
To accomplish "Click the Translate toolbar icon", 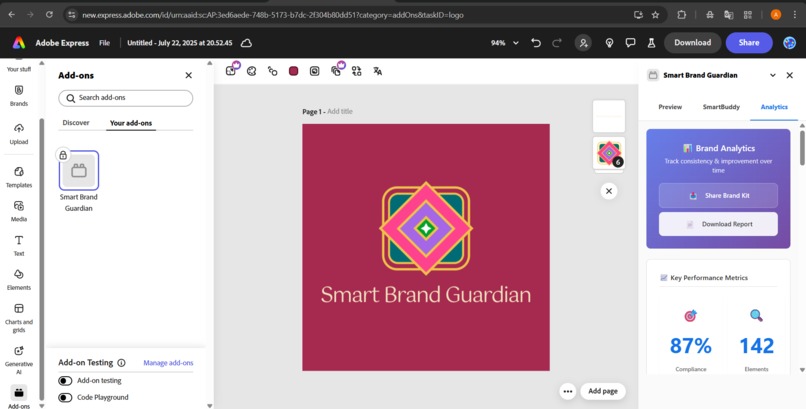I will coord(377,71).
